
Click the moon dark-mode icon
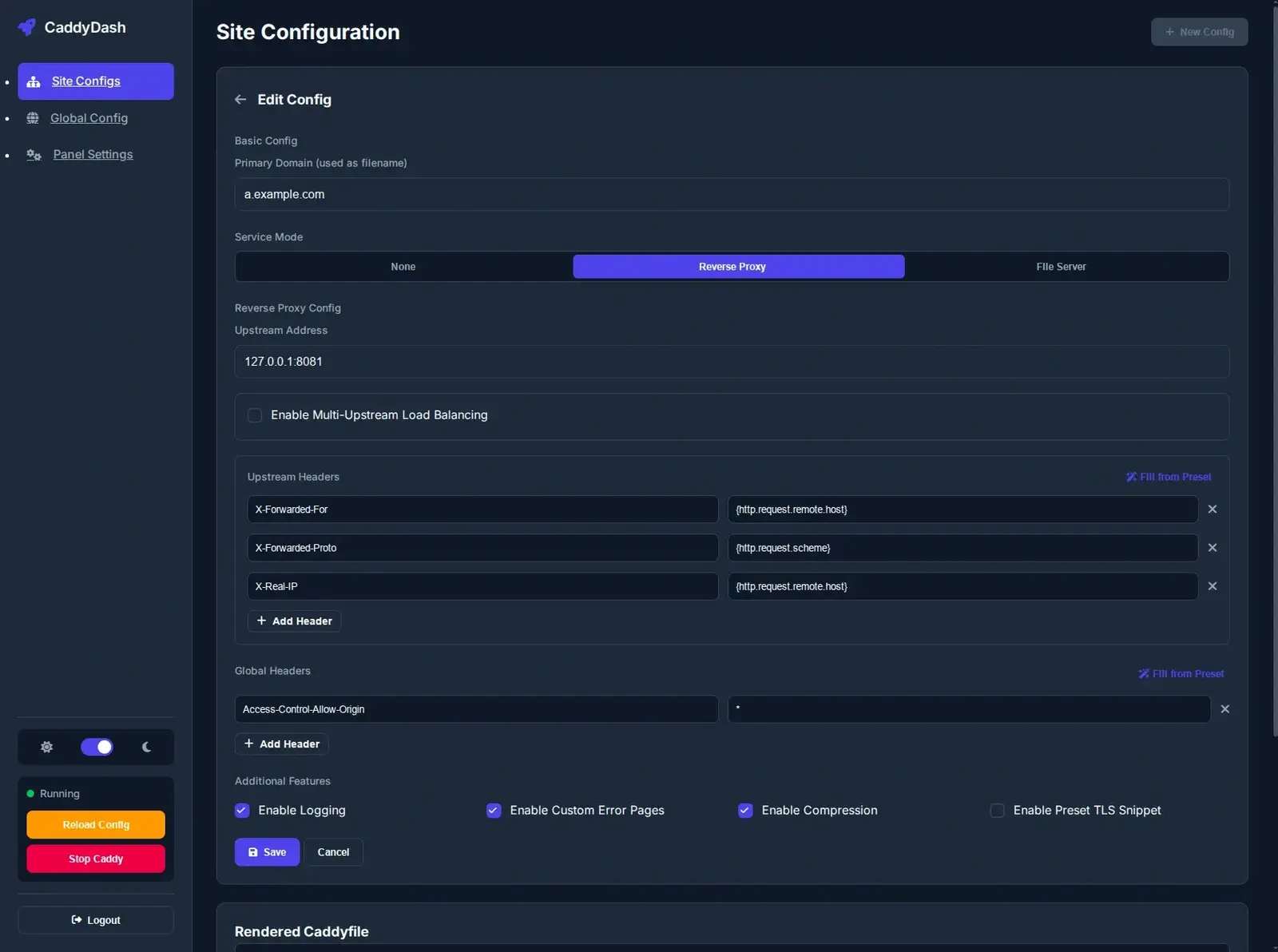pyautogui.click(x=146, y=748)
